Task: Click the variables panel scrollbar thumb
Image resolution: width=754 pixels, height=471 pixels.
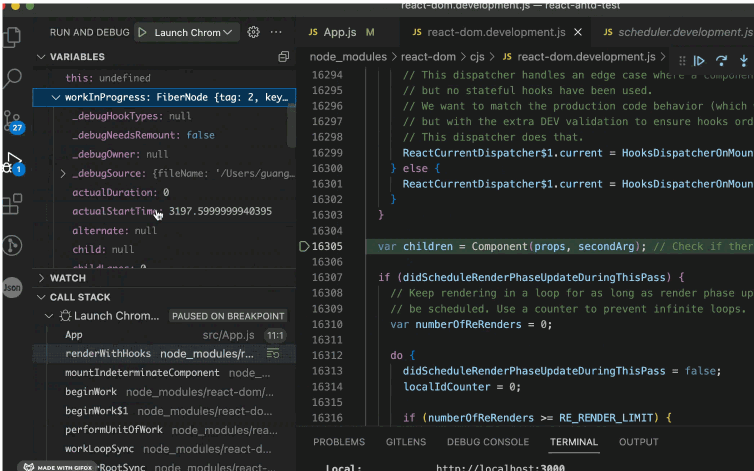Action: pyautogui.click(x=291, y=126)
